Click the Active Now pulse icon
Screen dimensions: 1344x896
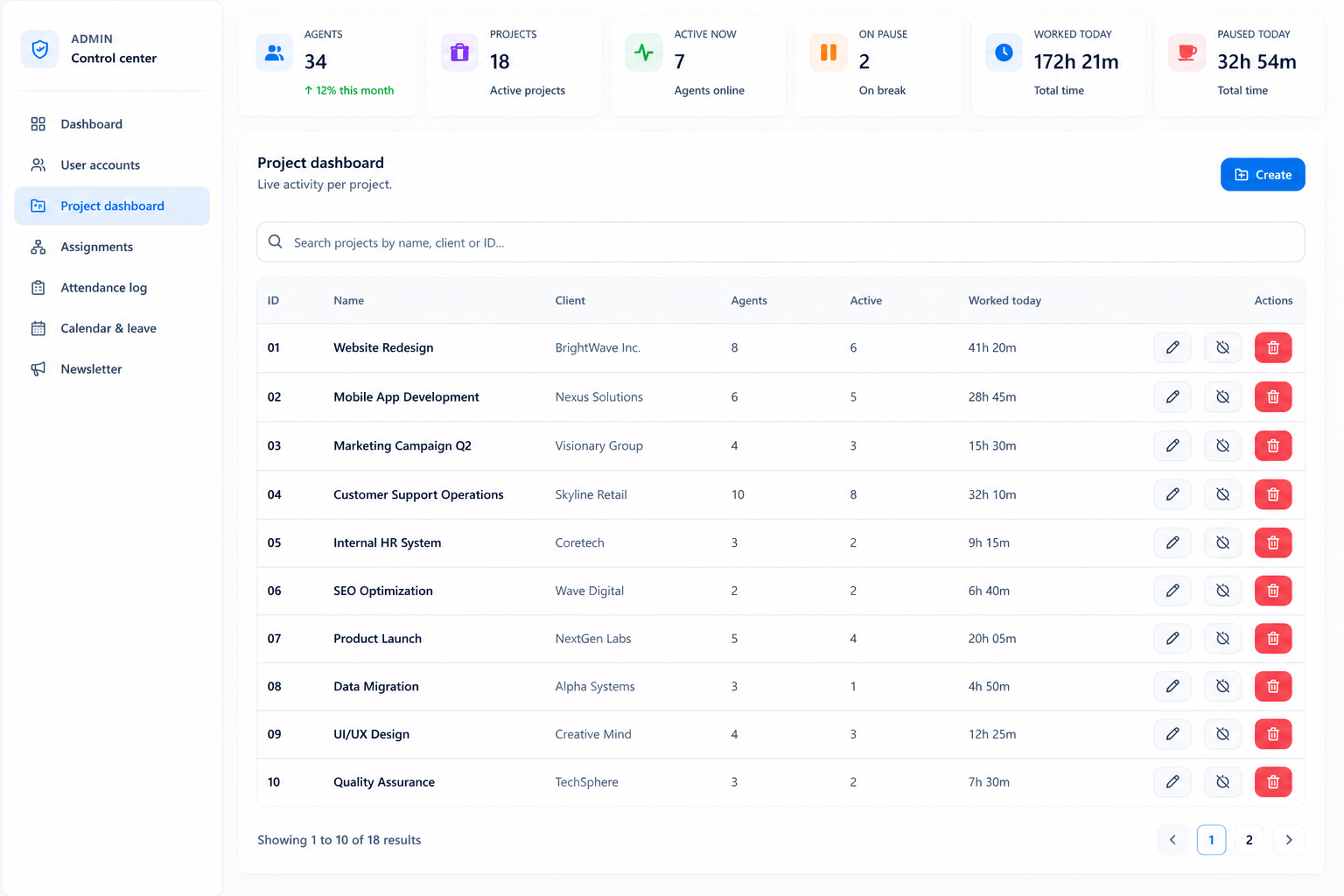point(644,52)
